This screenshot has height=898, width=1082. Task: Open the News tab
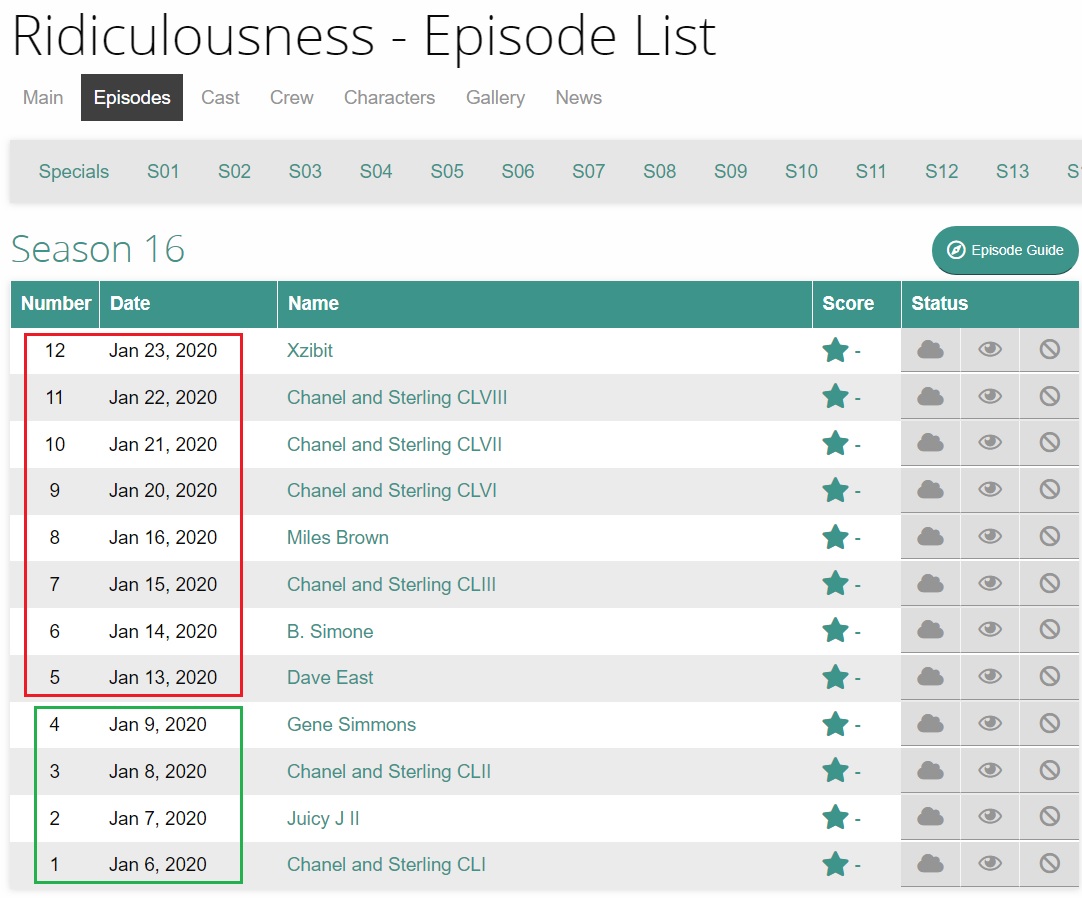click(578, 97)
